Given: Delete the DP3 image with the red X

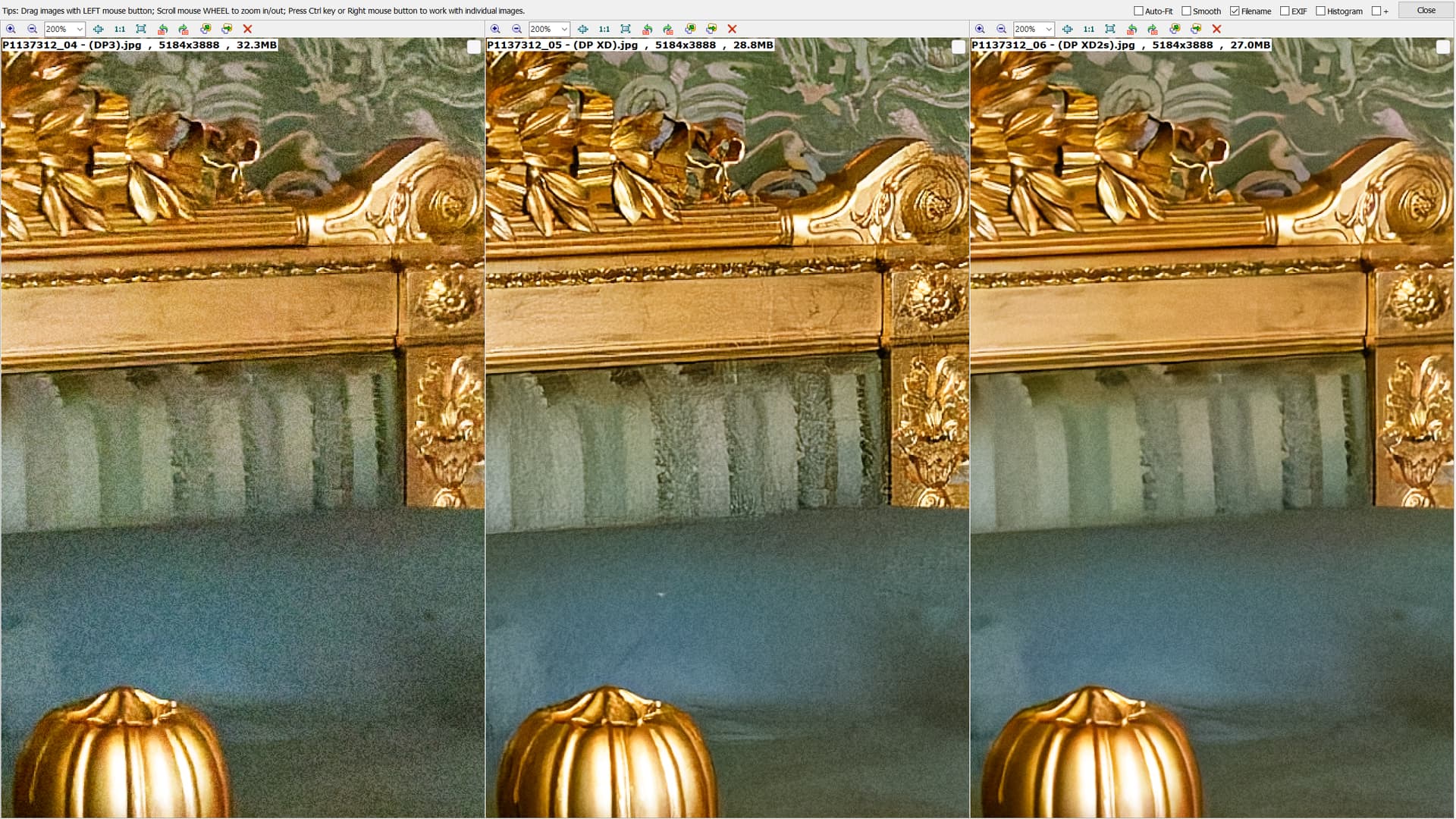Looking at the screenshot, I should pyautogui.click(x=247, y=29).
